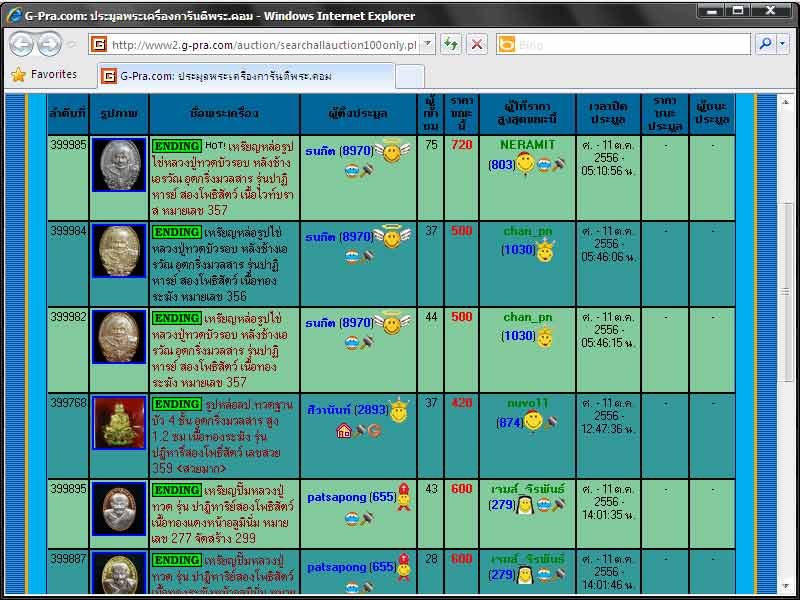Click the crowned smiley beside สิวนันท์ (2893)

399,410
